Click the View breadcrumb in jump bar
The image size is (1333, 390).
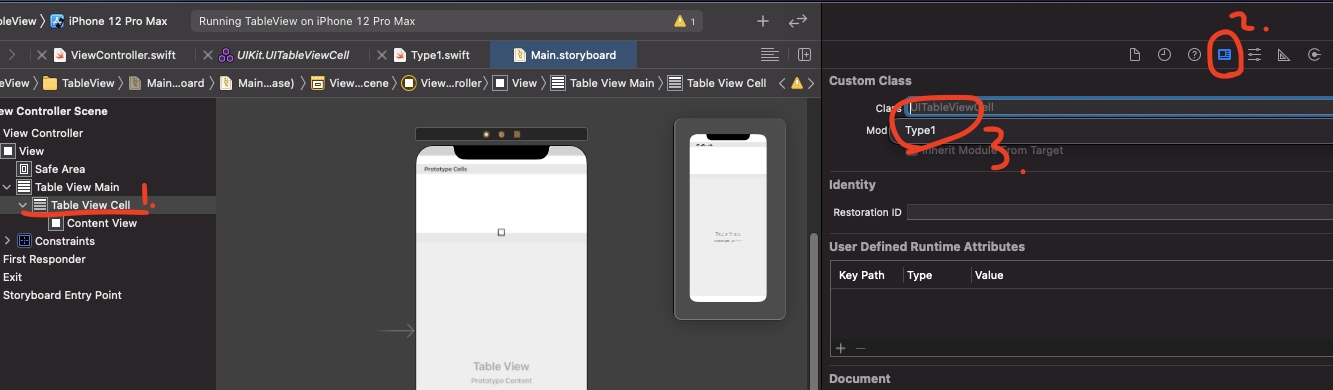(x=515, y=83)
